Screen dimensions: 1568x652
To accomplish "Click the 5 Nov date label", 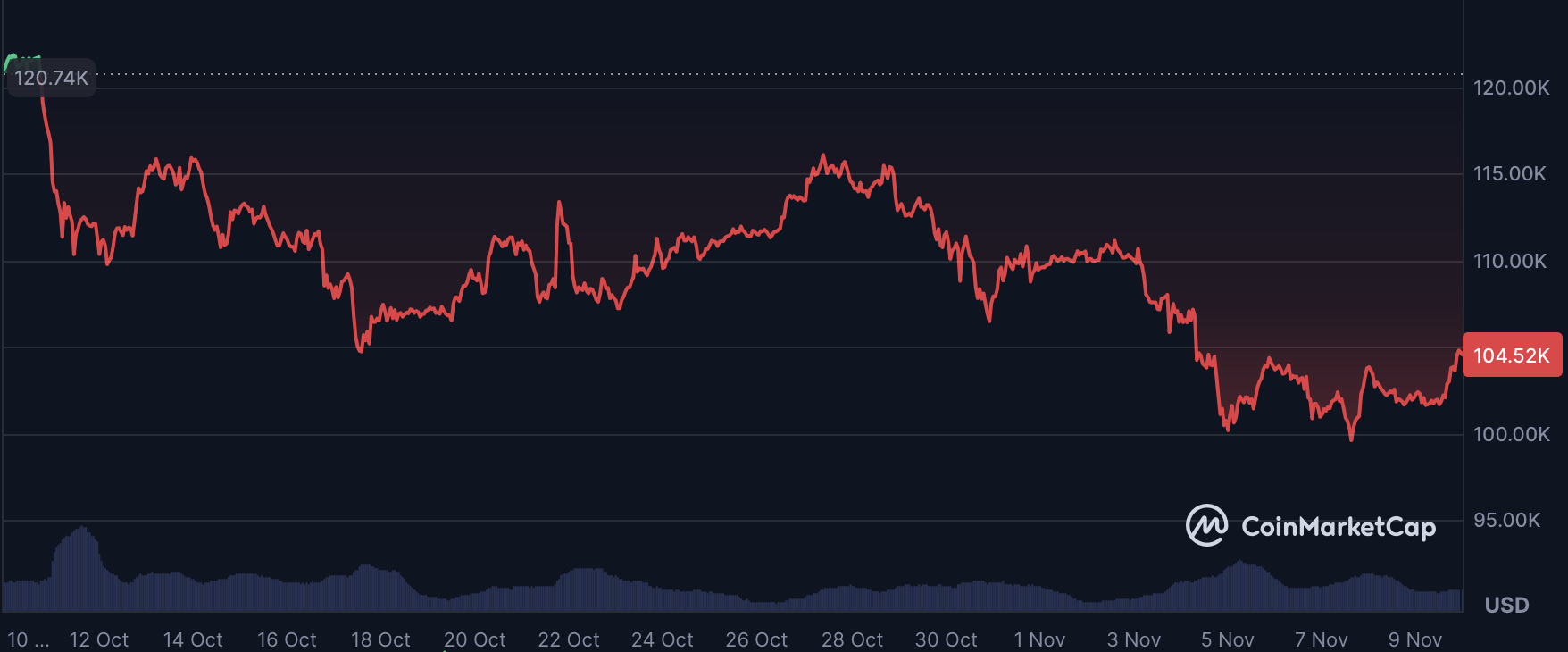I will point(1228,639).
